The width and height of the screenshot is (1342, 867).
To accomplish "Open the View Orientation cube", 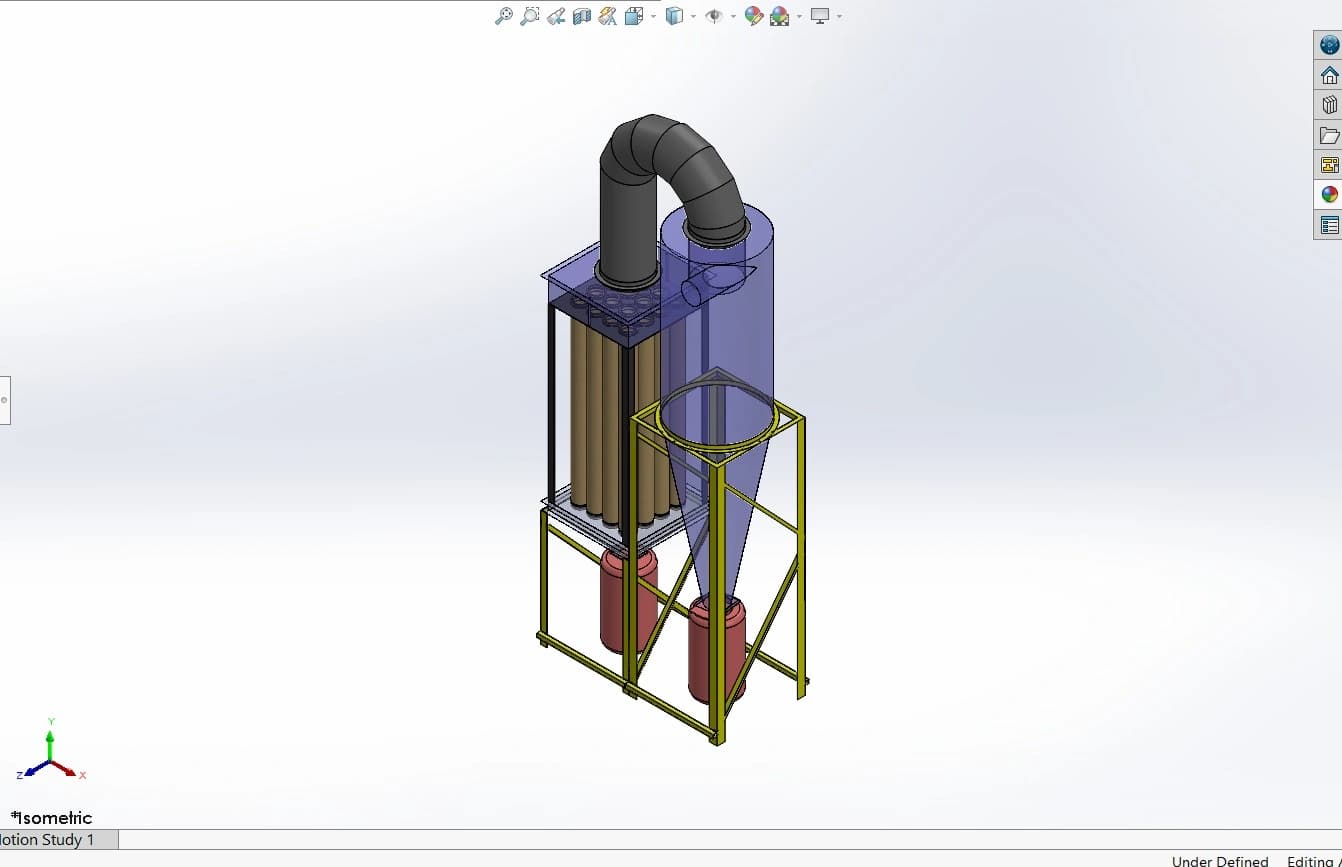I will [633, 16].
